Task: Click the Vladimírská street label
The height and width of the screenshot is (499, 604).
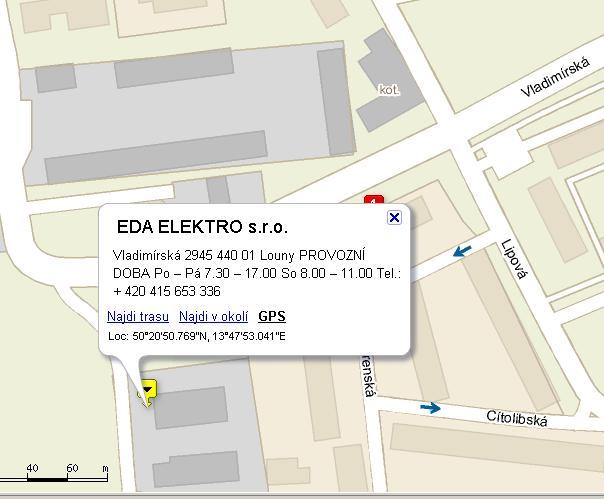Action: coord(555,77)
